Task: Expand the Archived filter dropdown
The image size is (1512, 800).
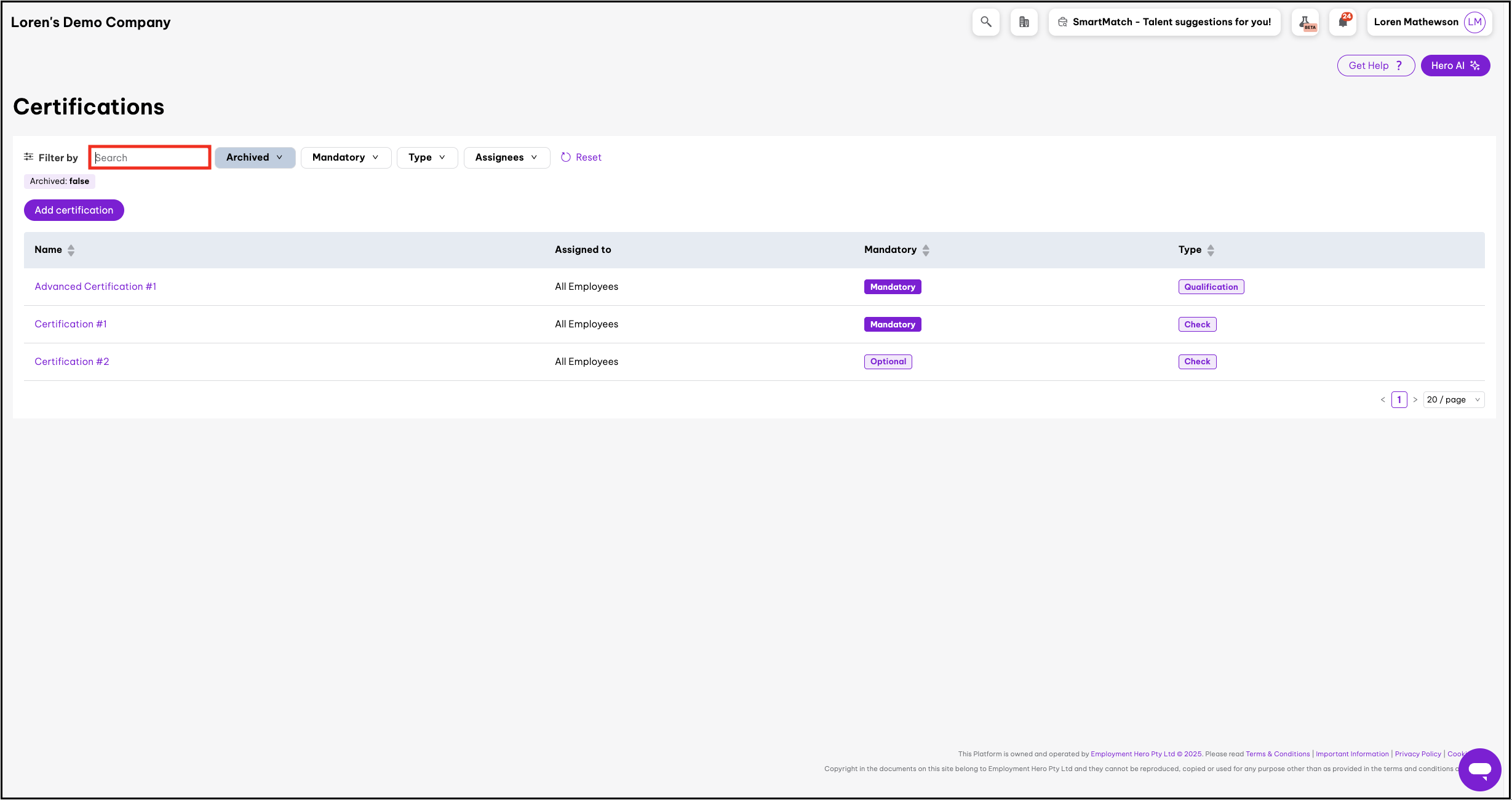Action: (x=255, y=158)
